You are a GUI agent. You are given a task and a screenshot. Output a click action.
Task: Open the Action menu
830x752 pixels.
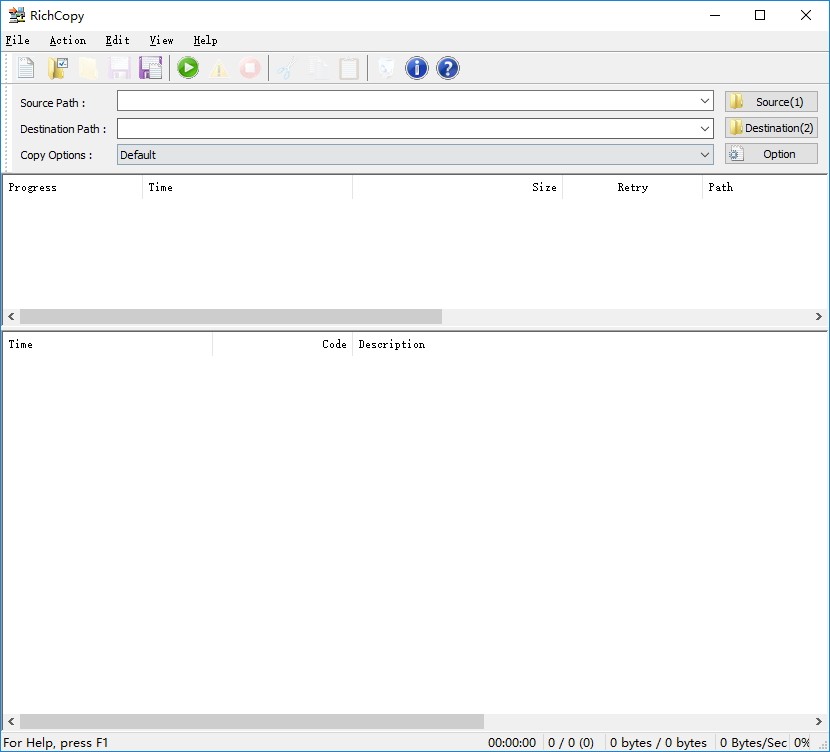68,40
